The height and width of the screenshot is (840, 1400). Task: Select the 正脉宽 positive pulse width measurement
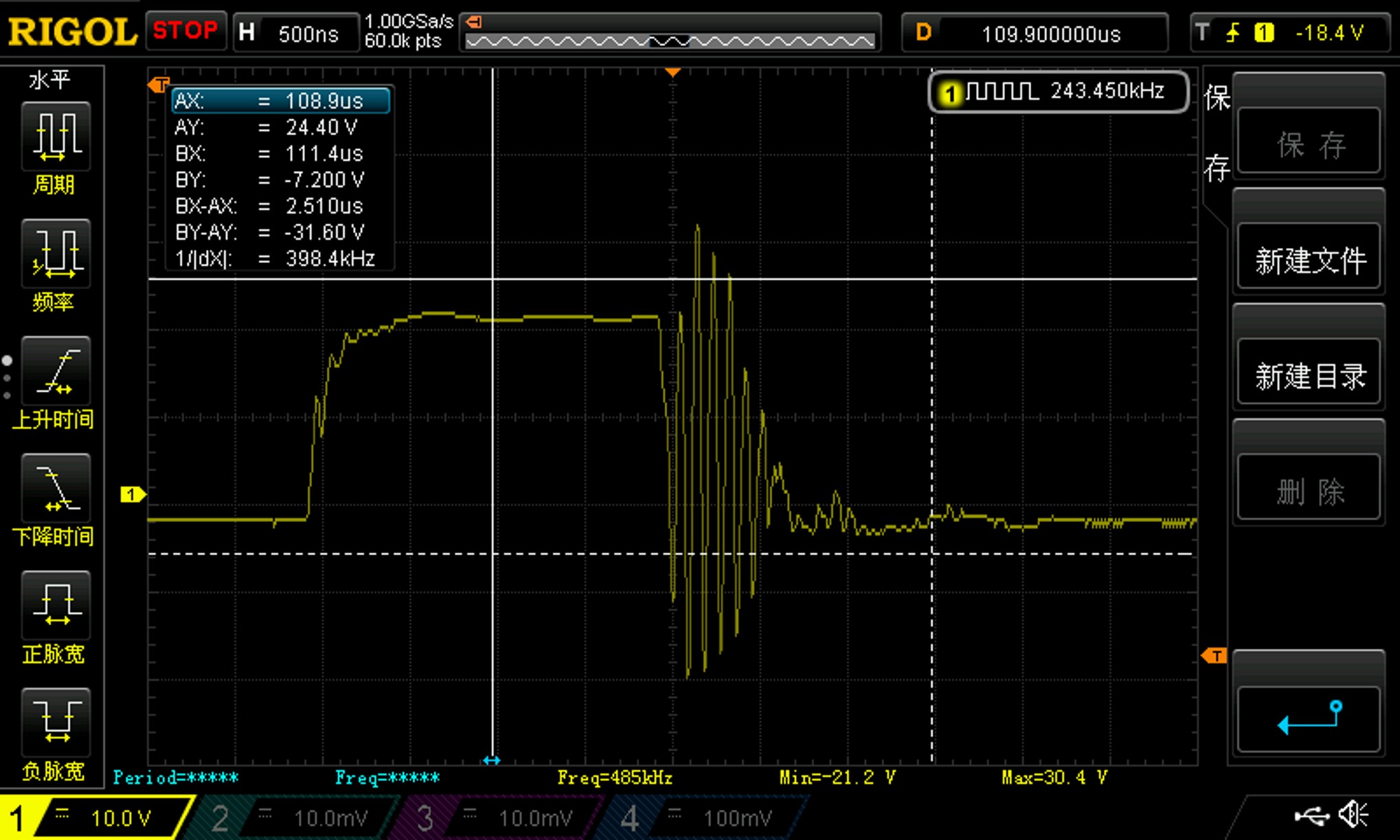pyautogui.click(x=55, y=605)
